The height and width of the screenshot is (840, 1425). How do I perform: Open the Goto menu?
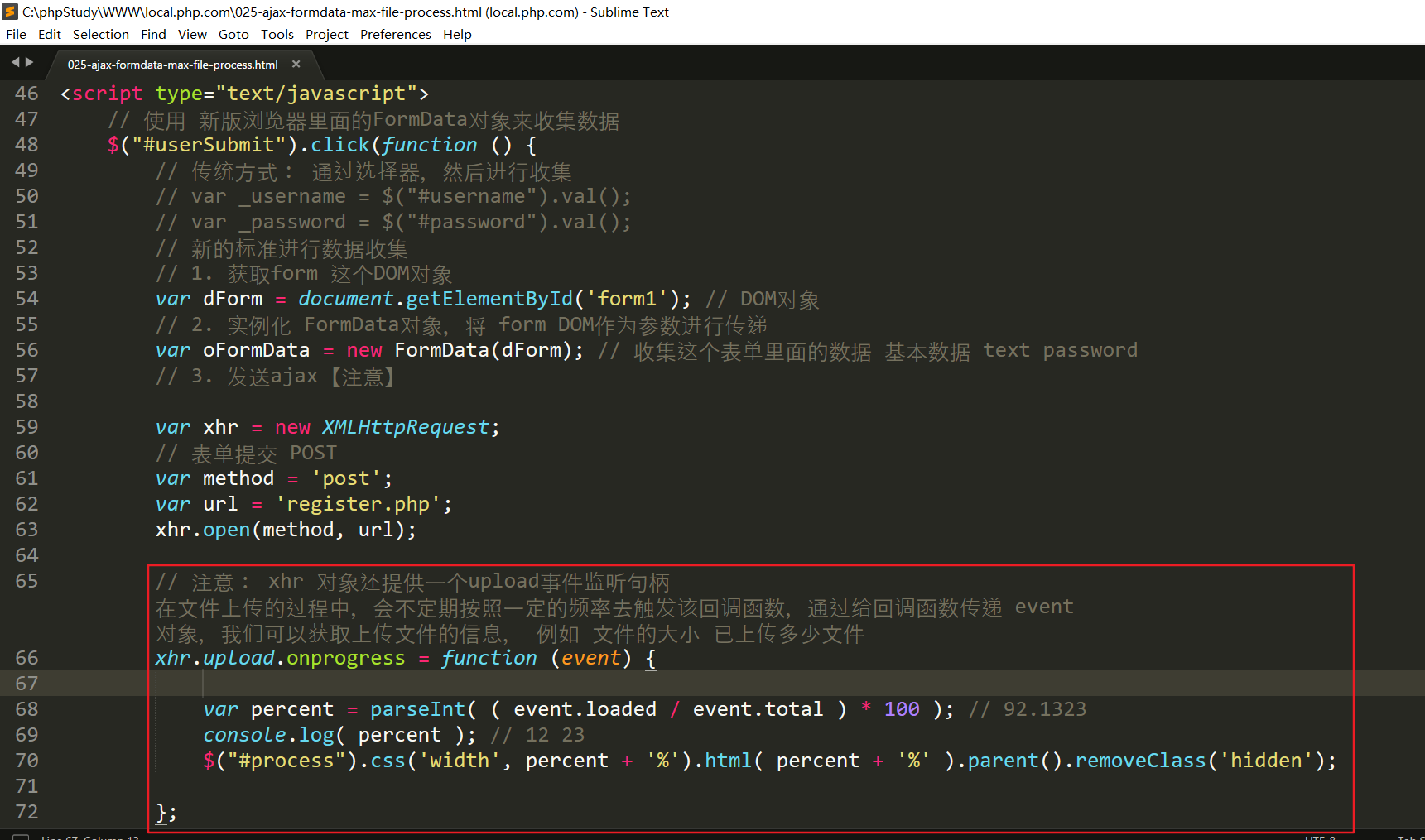(233, 35)
